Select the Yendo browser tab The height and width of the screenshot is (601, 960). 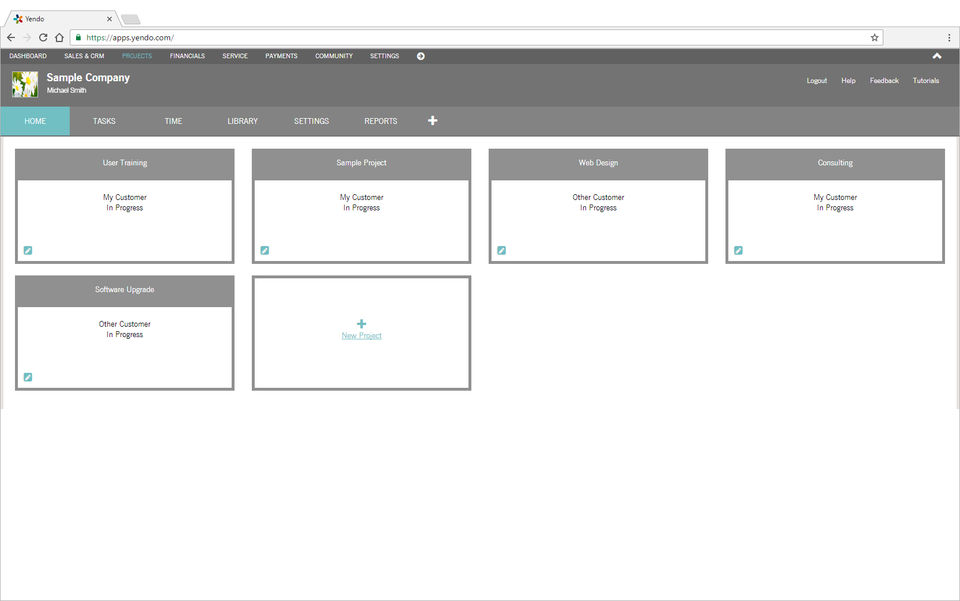(61, 19)
